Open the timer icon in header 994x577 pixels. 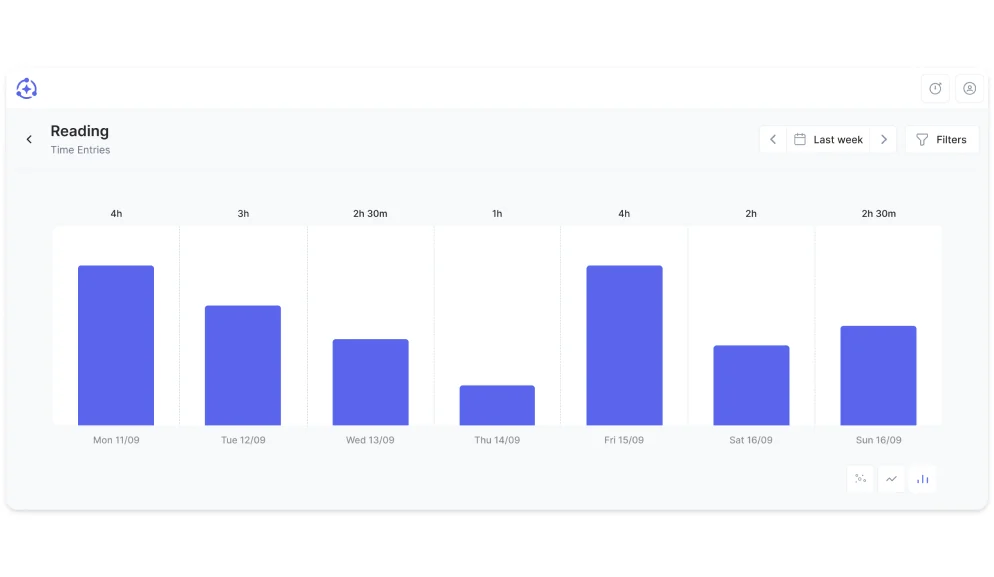(935, 89)
